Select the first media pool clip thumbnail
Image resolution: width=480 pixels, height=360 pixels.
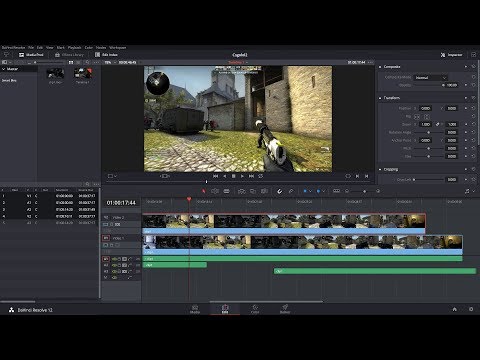point(55,73)
